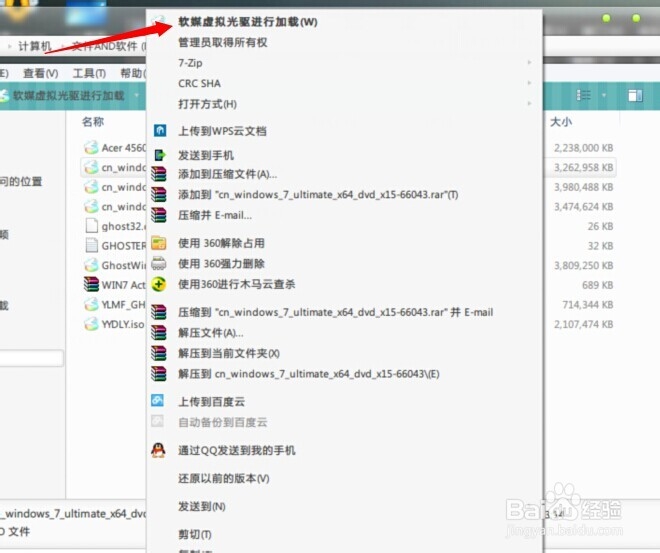This screenshot has height=553, width=660.
Task: Click size value 2,238,000 KB
Action: click(x=583, y=148)
